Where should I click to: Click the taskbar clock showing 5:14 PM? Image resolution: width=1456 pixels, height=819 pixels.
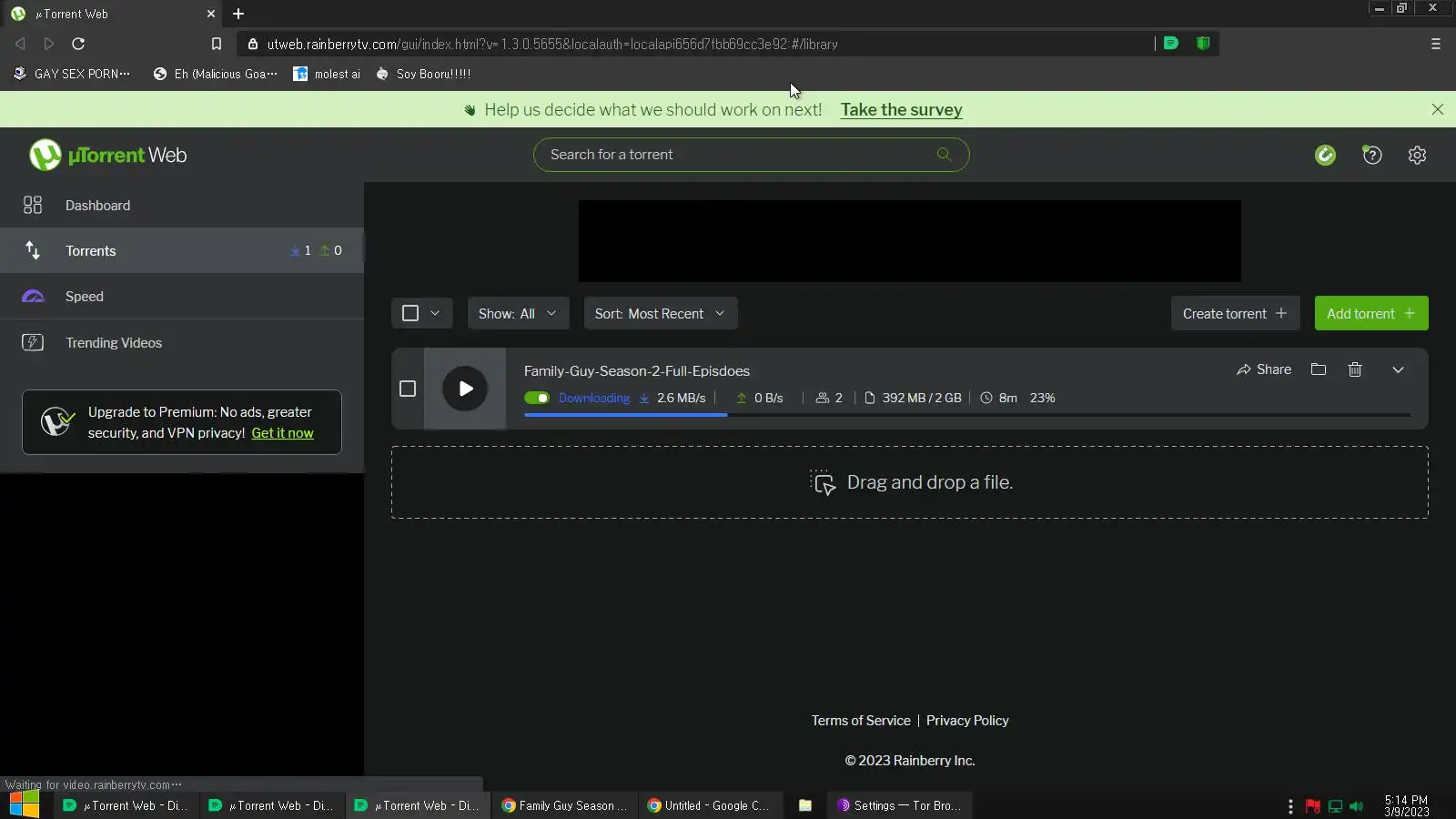pos(1406,805)
